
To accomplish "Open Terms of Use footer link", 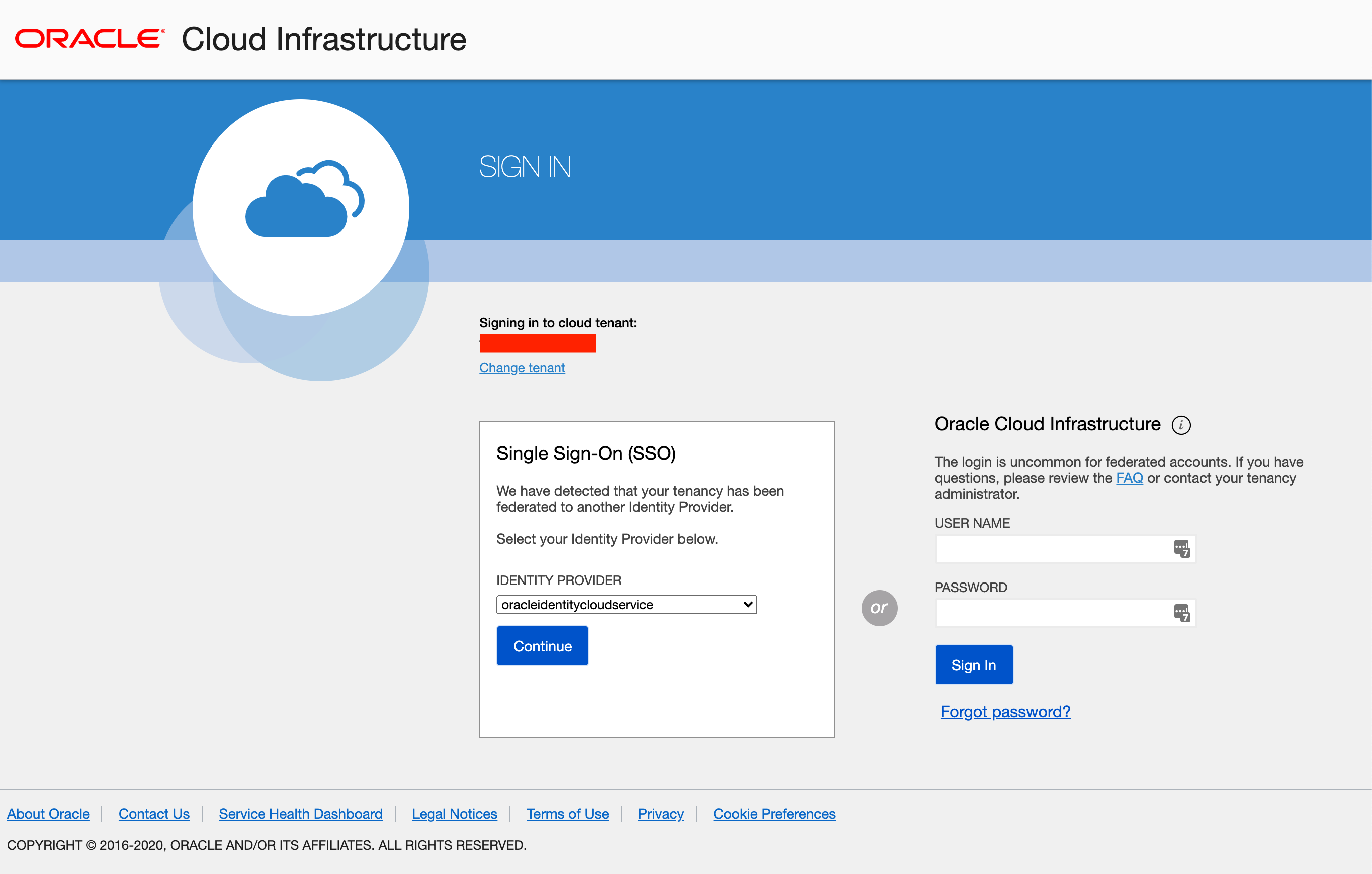I will [567, 814].
